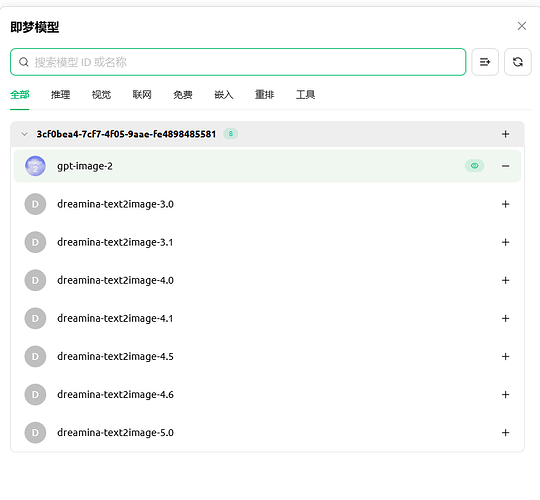Switch to the 重排 tab

point(264,94)
